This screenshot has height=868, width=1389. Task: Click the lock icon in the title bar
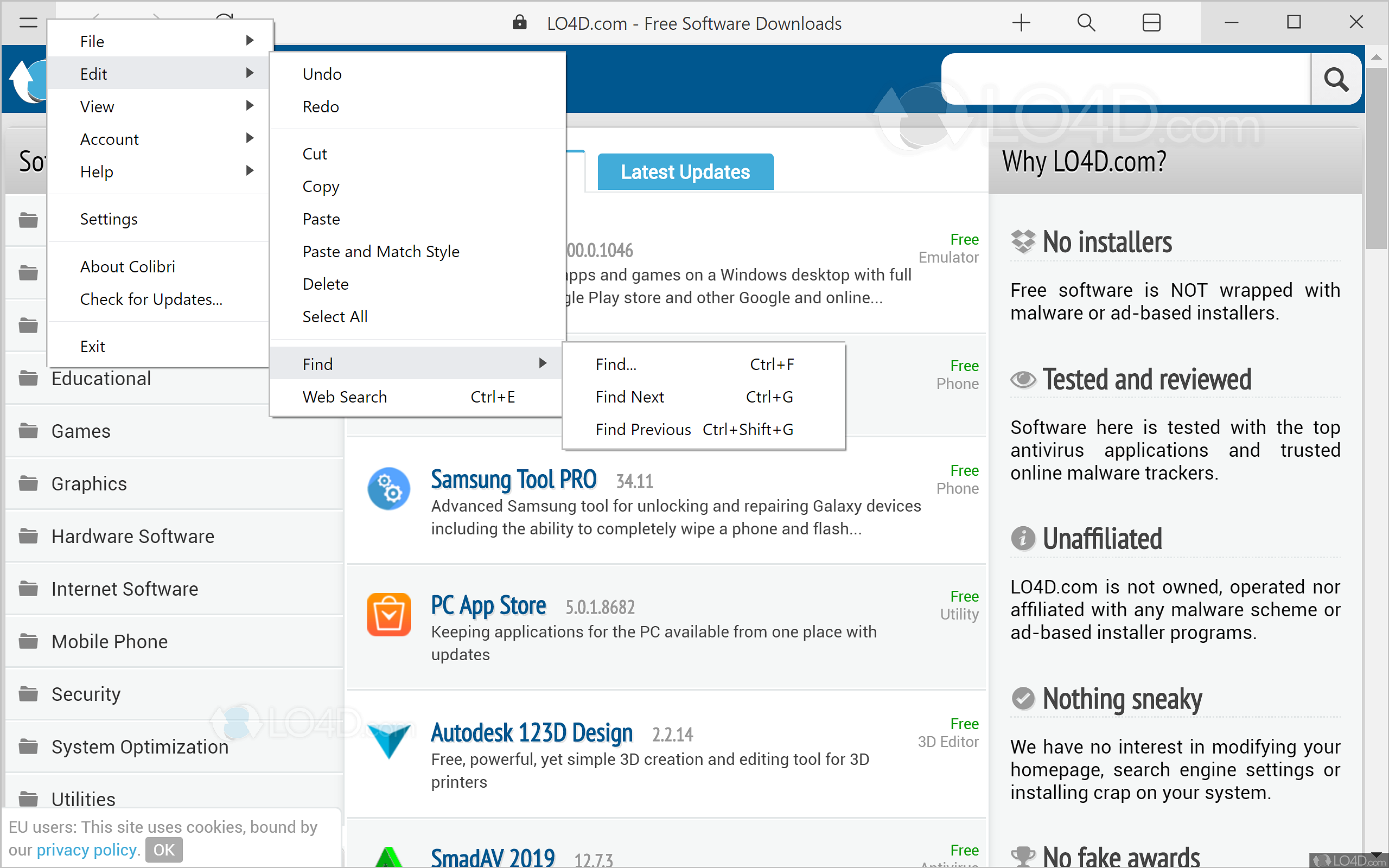519,23
